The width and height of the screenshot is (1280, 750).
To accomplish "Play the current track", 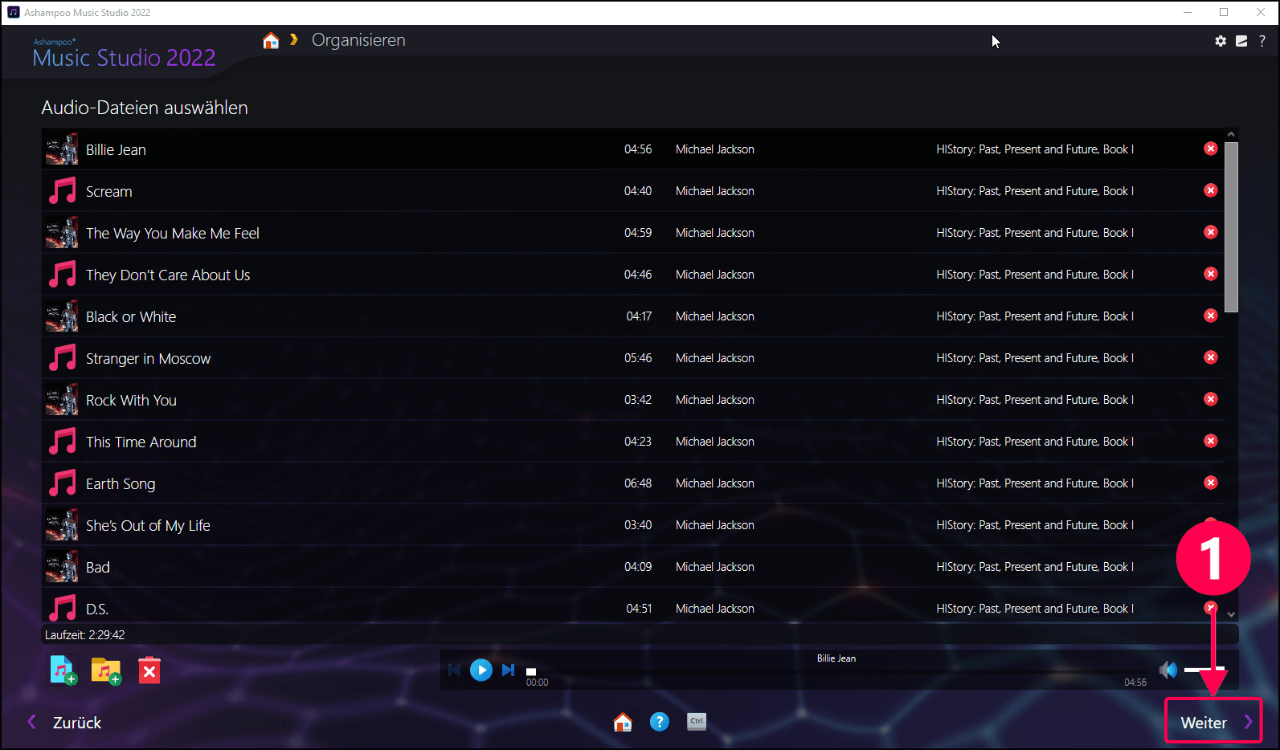I will (x=481, y=670).
